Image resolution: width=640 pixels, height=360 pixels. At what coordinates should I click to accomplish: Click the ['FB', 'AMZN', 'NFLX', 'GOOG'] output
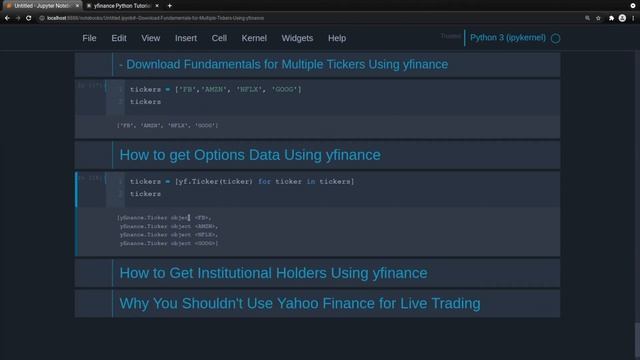coord(167,125)
